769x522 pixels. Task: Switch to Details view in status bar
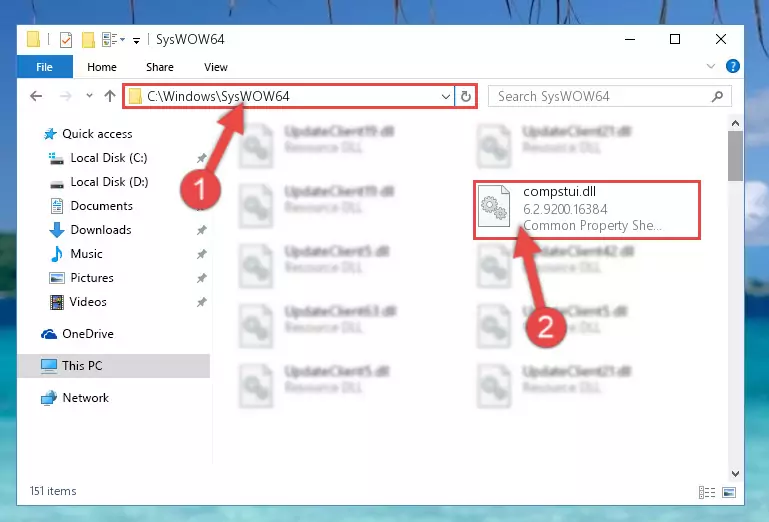tap(707, 492)
